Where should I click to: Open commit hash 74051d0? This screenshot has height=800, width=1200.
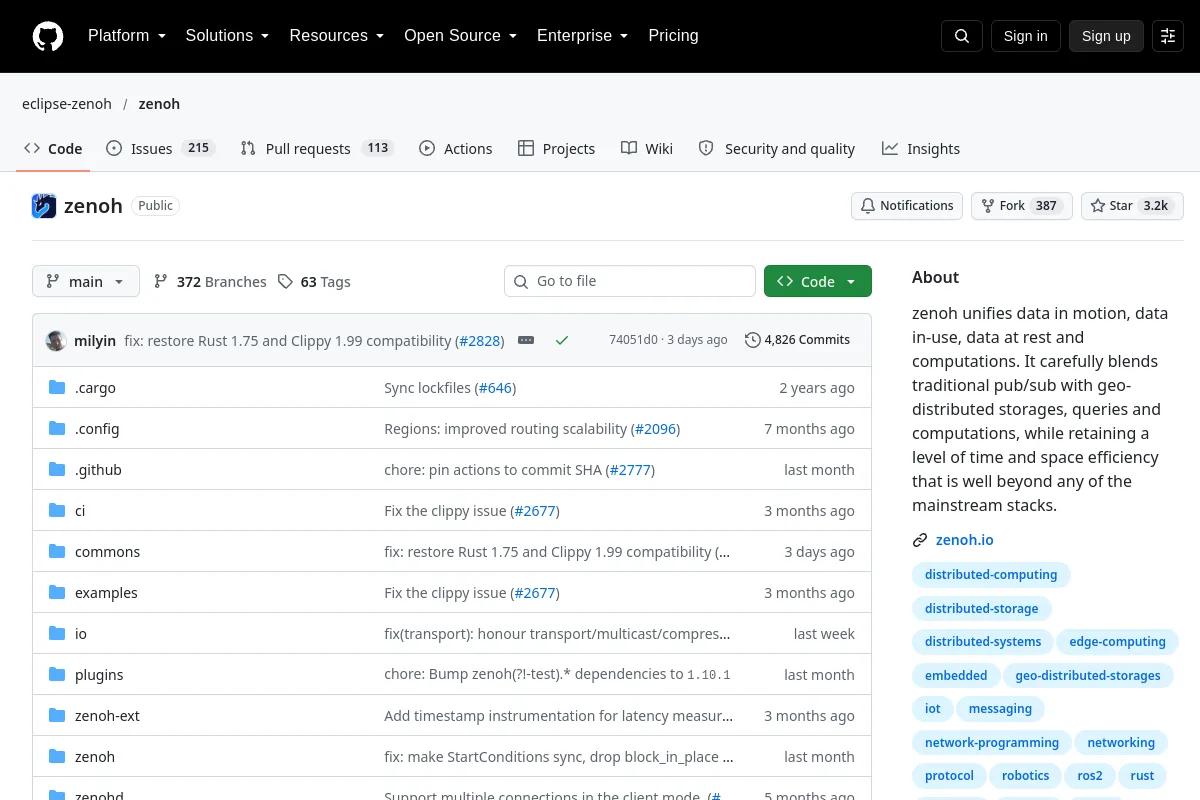[633, 340]
